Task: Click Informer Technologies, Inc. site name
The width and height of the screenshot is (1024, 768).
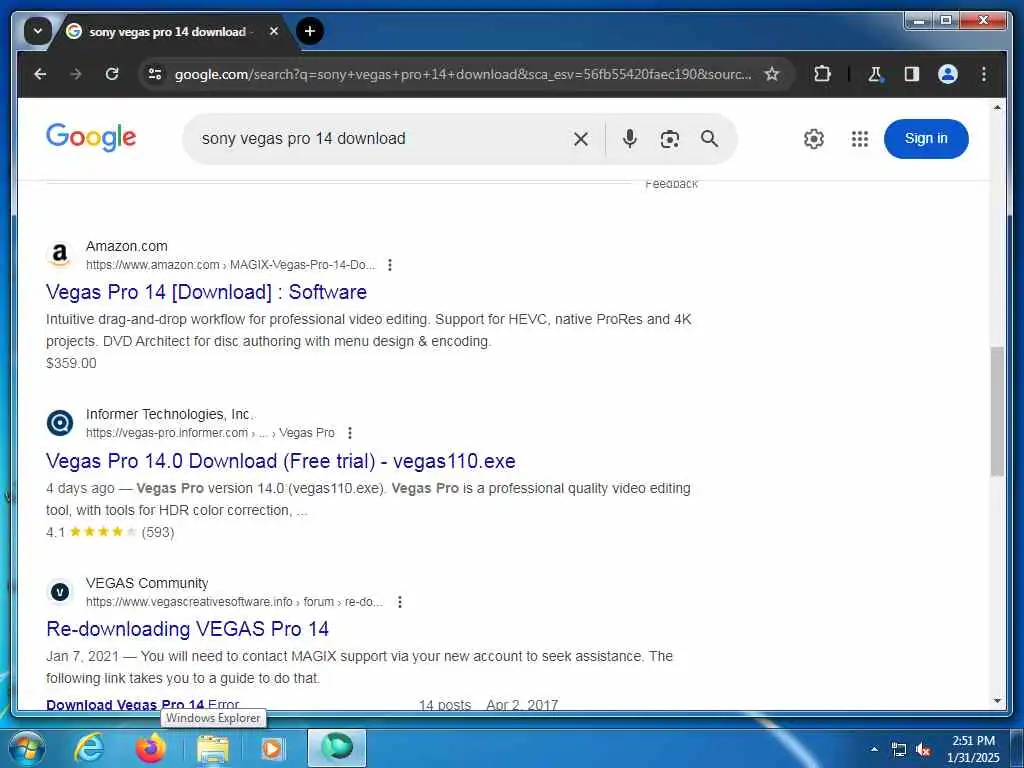Action: click(169, 414)
